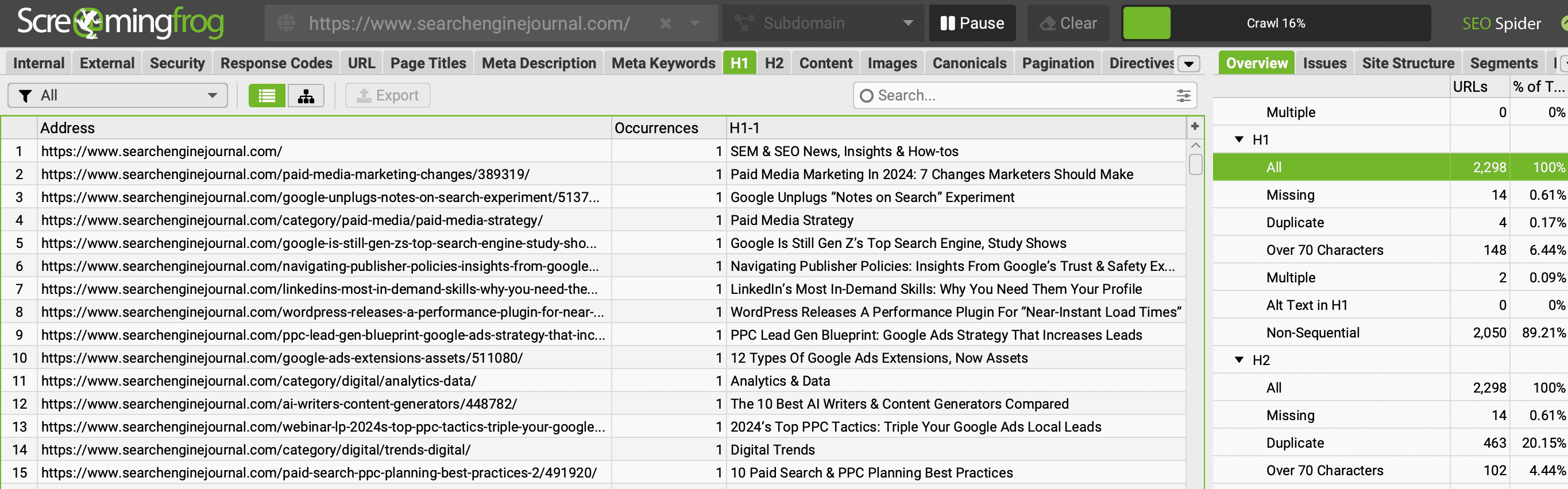Collapse the H1 section in overview
The width and height of the screenshot is (1568, 489).
pyautogui.click(x=1239, y=139)
